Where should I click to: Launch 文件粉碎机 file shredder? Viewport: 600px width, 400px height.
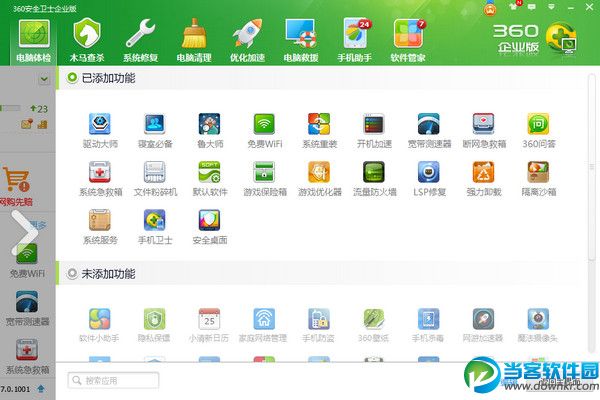pyautogui.click(x=155, y=179)
